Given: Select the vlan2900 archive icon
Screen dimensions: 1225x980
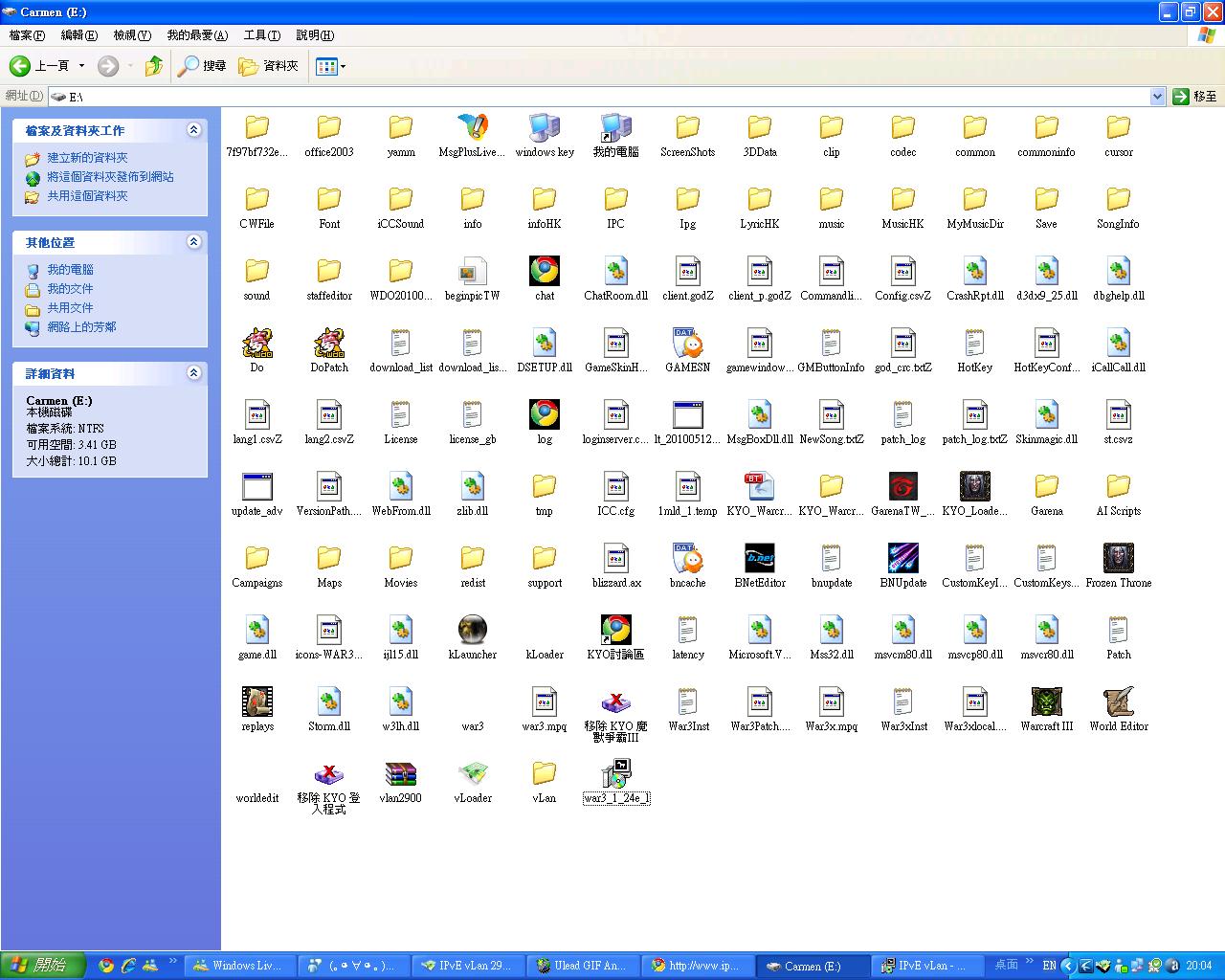Looking at the screenshot, I should point(400,773).
